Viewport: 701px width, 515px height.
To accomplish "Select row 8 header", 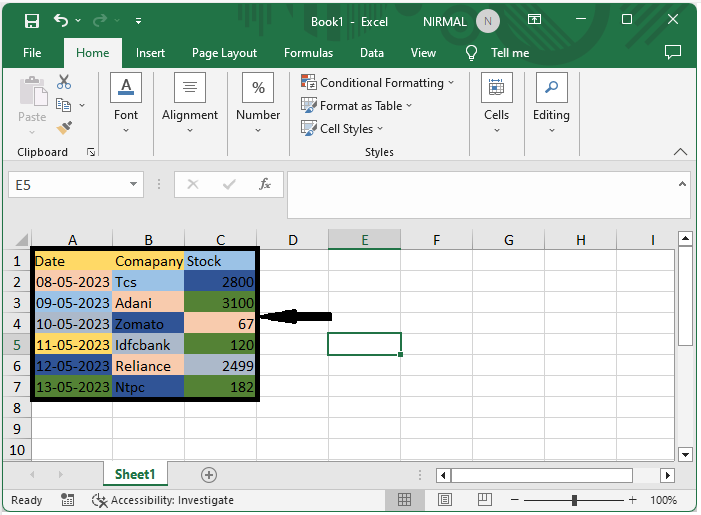I will click(x=17, y=408).
